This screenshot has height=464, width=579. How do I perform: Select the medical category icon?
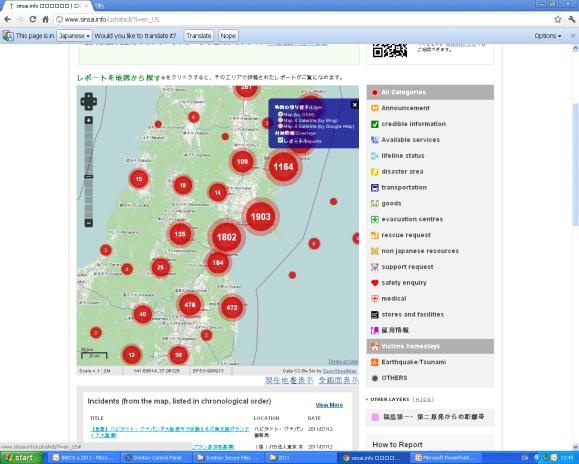(374, 299)
